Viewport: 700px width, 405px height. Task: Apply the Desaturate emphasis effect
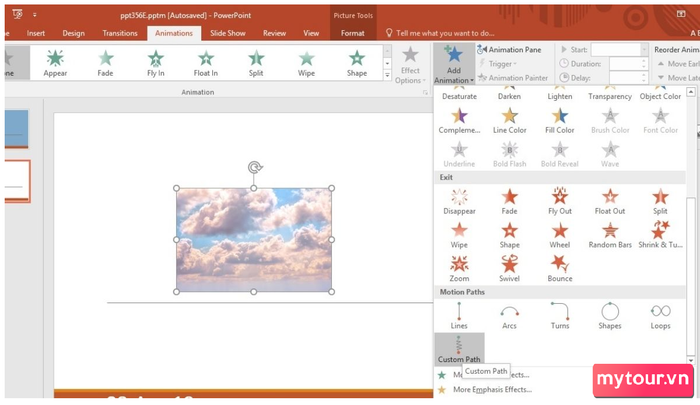(x=459, y=93)
